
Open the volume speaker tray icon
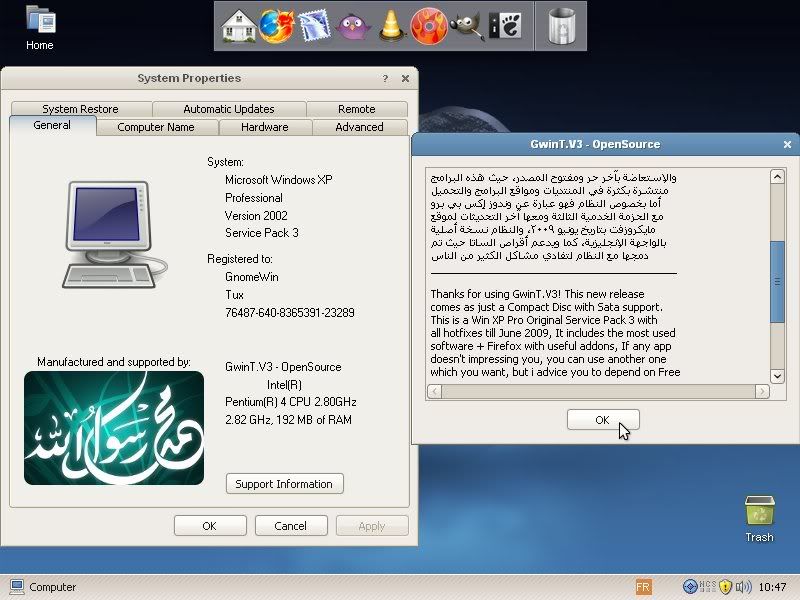pyautogui.click(x=743, y=587)
